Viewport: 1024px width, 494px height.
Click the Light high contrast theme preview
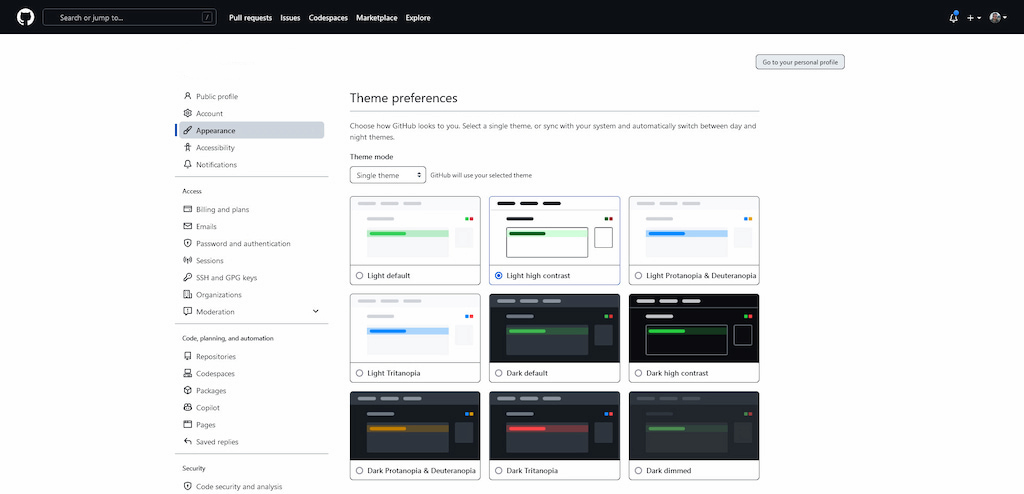point(554,231)
